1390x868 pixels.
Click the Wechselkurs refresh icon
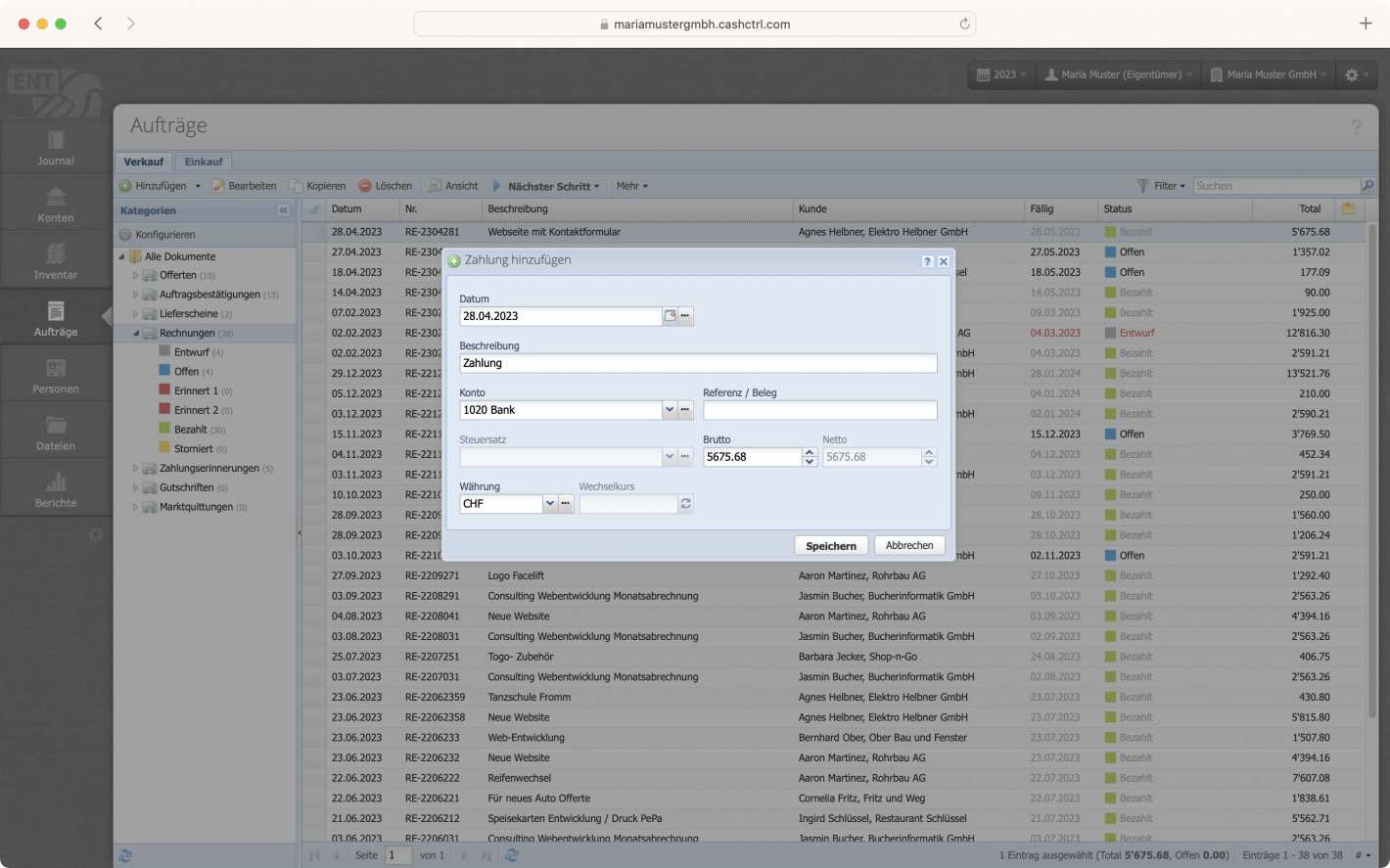(x=685, y=503)
